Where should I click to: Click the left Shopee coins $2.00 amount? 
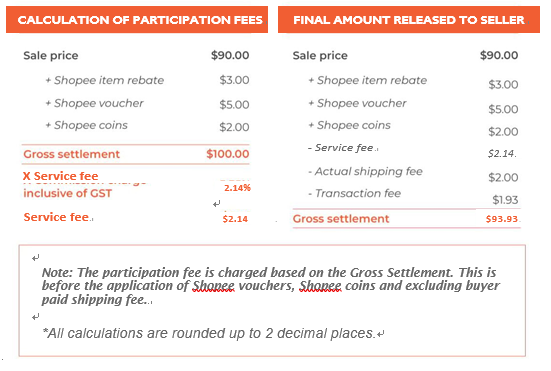234,127
